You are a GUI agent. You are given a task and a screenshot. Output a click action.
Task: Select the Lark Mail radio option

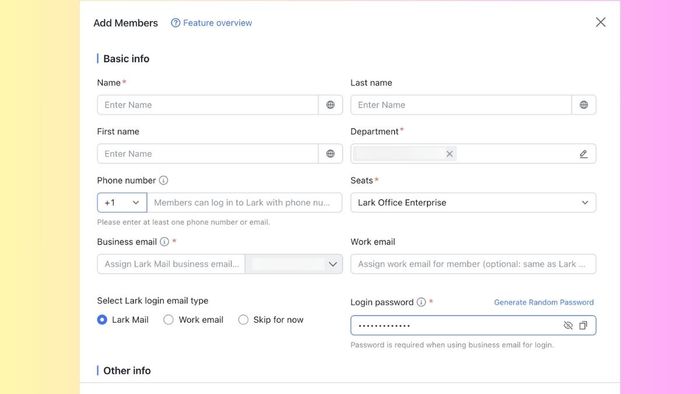click(x=102, y=320)
